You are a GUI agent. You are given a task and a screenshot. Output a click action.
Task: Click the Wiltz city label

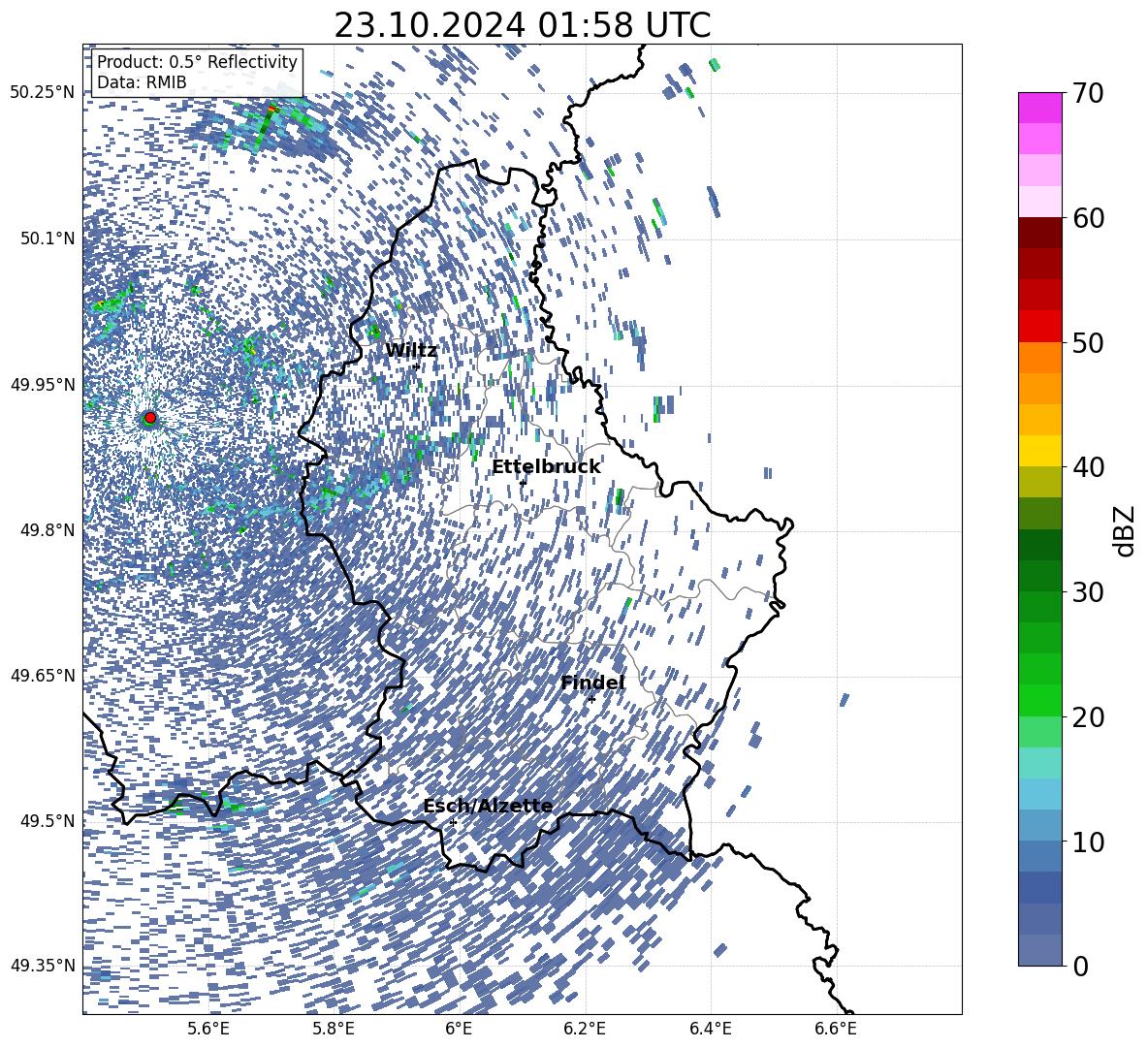click(x=411, y=350)
